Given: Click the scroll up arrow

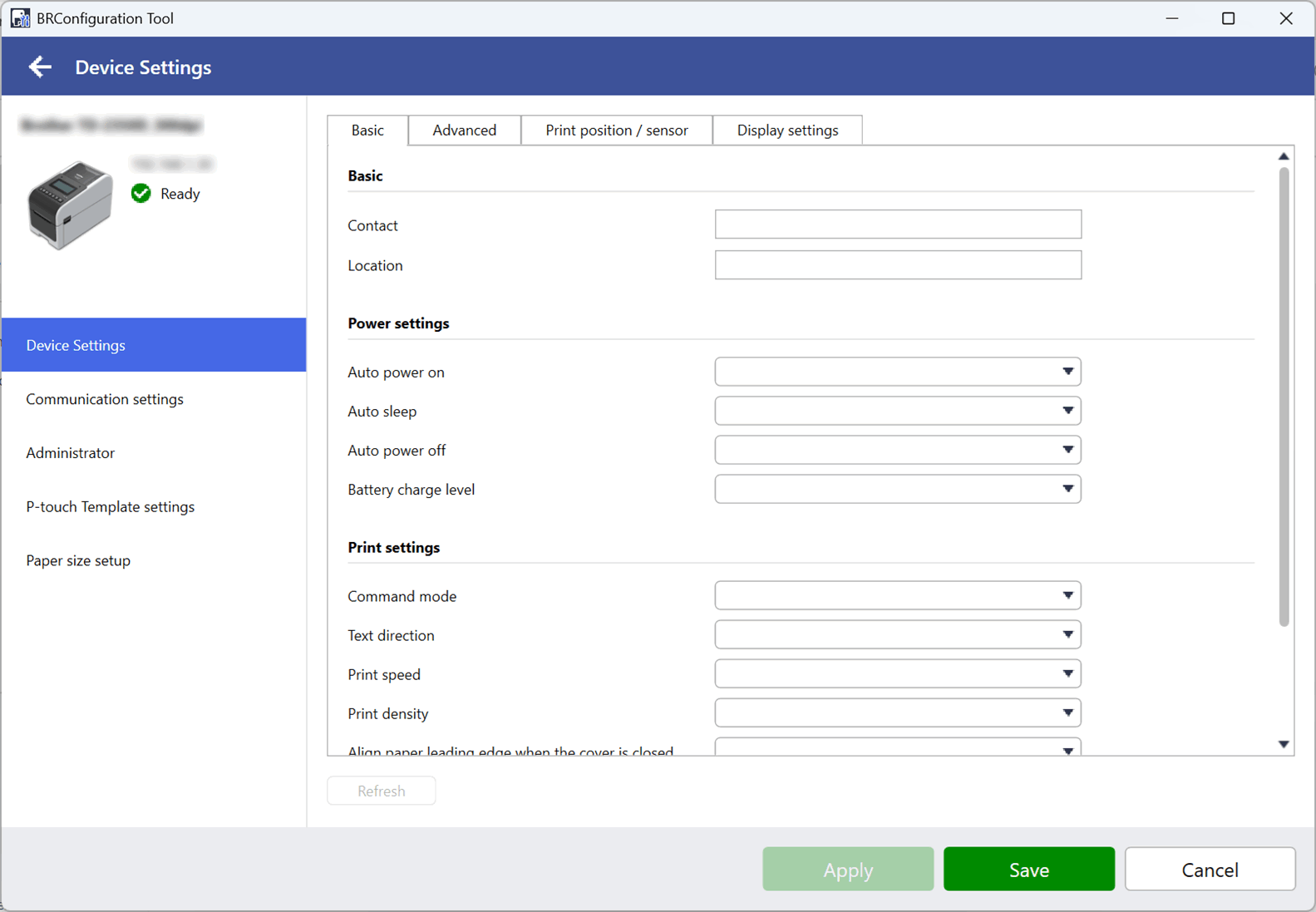Looking at the screenshot, I should 1284,156.
